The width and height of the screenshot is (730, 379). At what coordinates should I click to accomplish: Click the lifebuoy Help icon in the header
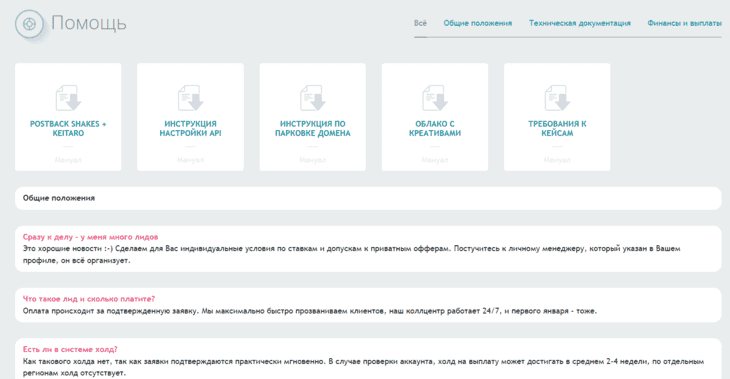(x=29, y=24)
